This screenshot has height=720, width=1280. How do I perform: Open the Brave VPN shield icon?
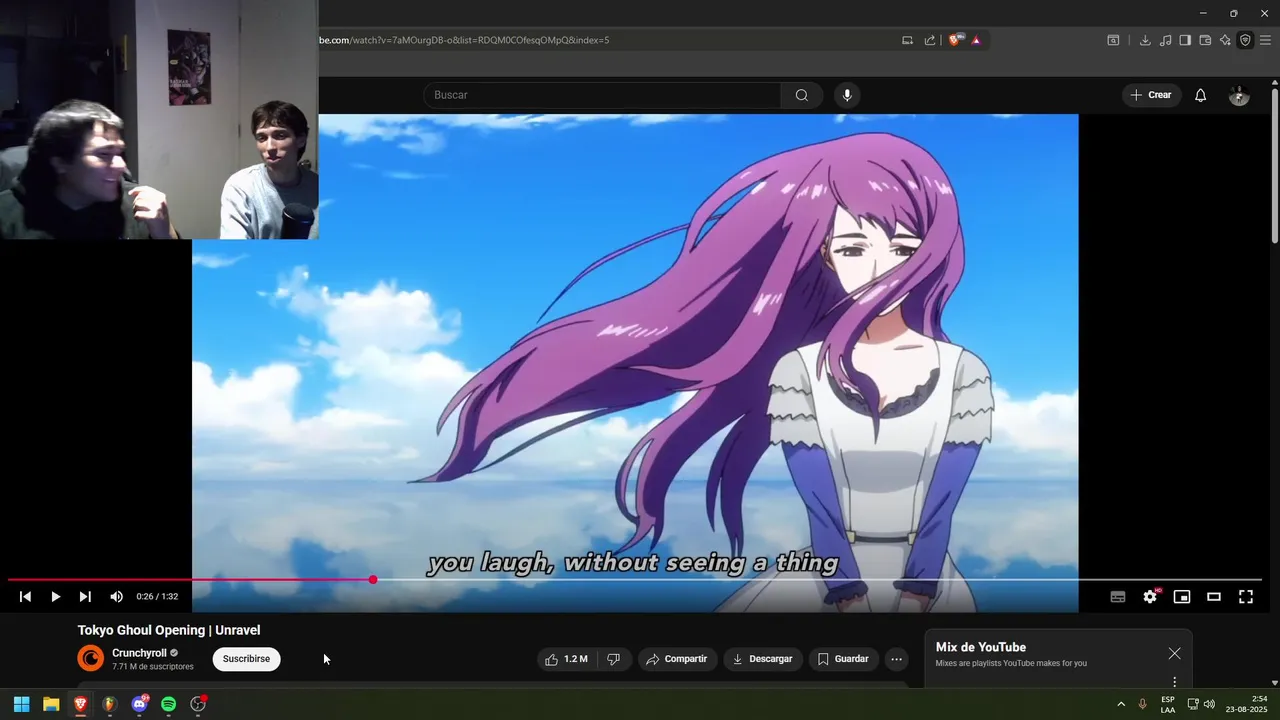[x=1245, y=40]
